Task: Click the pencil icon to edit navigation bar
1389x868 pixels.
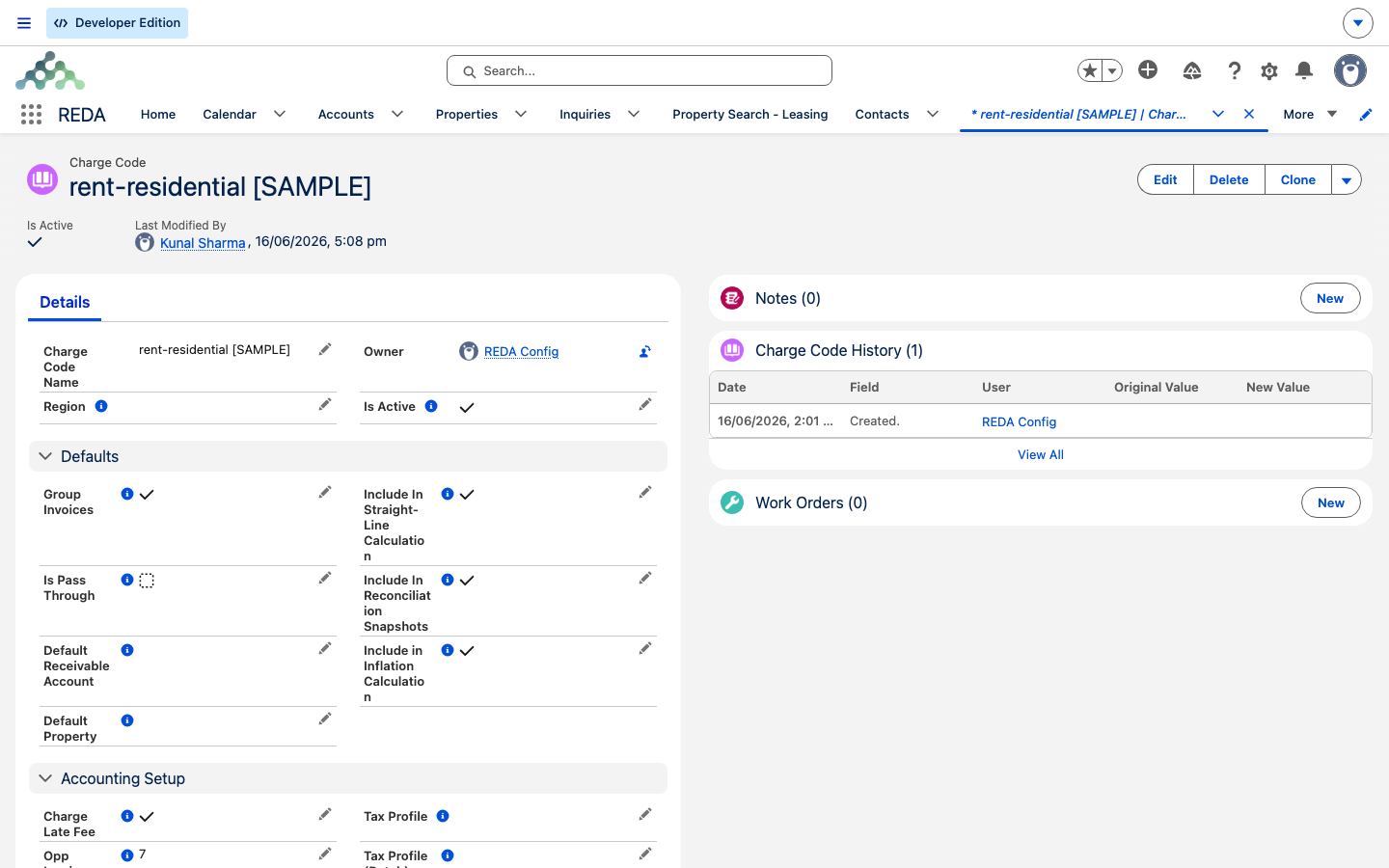Action: (1366, 114)
